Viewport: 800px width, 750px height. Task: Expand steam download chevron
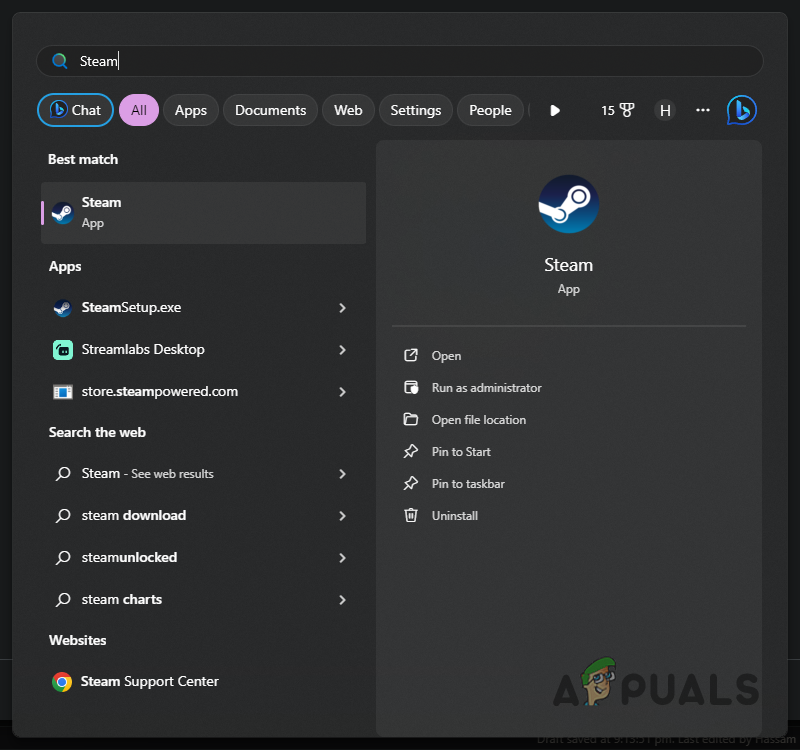click(342, 516)
